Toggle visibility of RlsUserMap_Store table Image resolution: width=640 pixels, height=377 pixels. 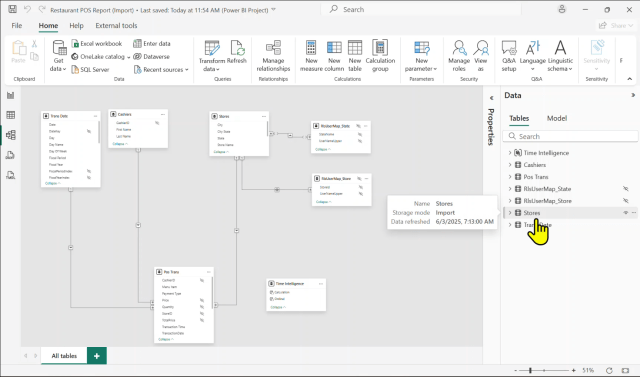pyautogui.click(x=625, y=201)
